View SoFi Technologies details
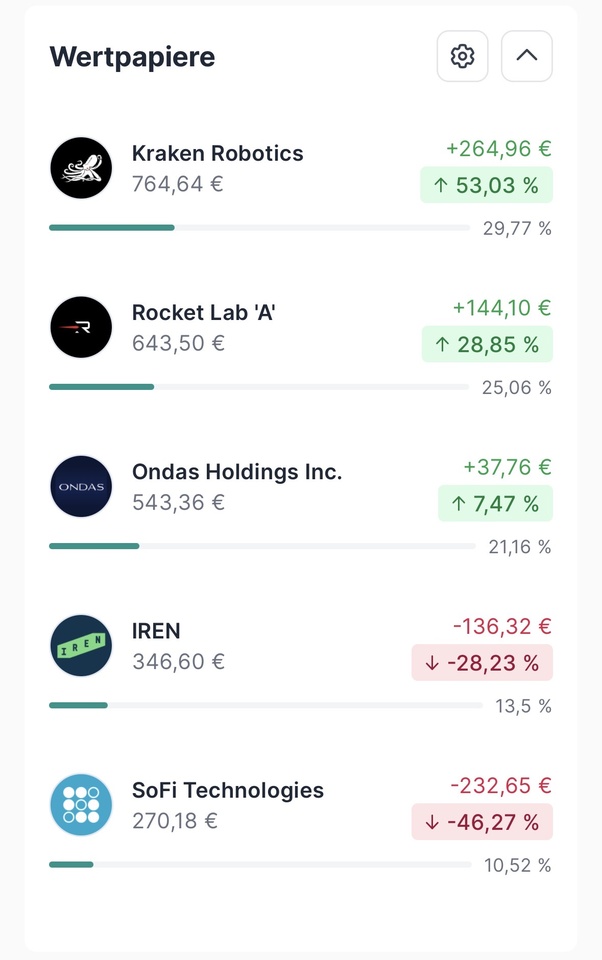 pos(227,790)
